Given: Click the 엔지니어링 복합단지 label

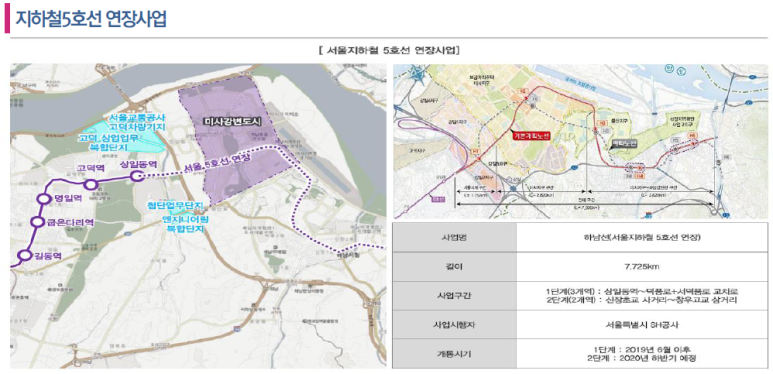Looking at the screenshot, I should [x=186, y=224].
